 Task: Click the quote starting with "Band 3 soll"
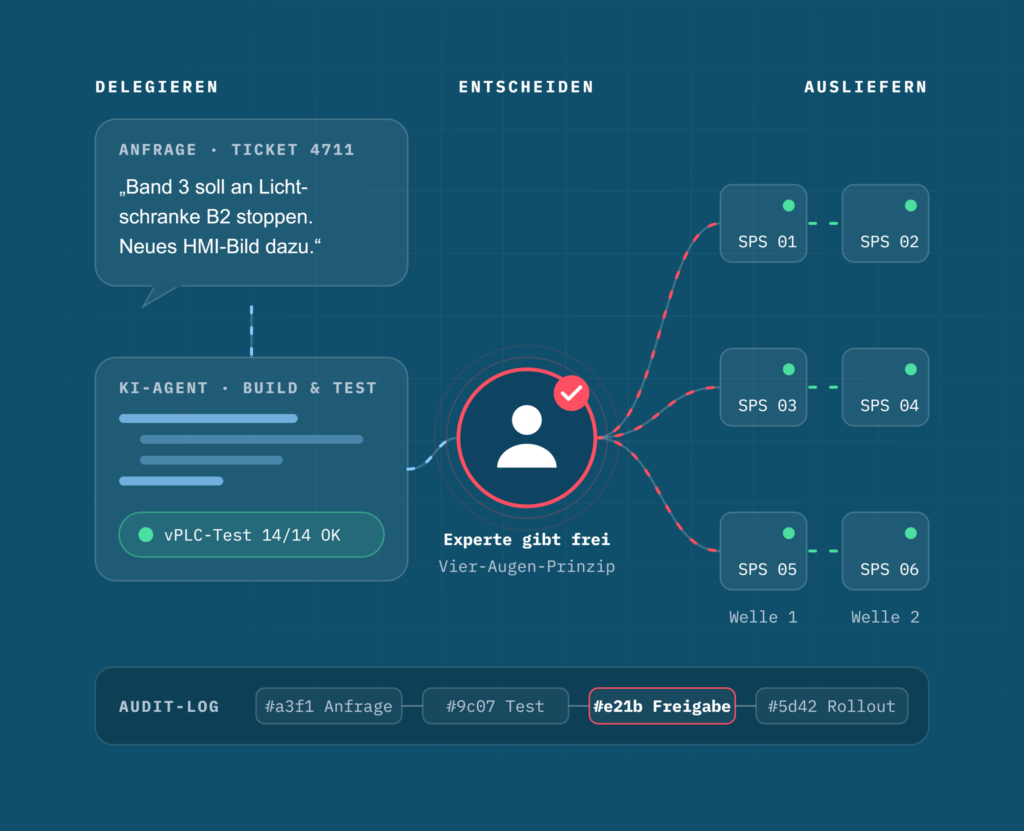tap(220, 217)
